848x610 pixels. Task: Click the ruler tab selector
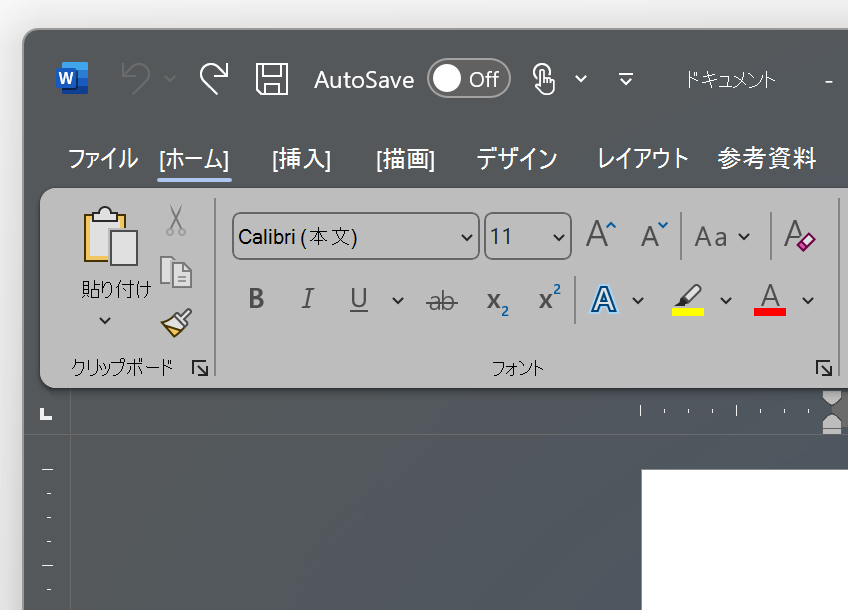click(46, 414)
